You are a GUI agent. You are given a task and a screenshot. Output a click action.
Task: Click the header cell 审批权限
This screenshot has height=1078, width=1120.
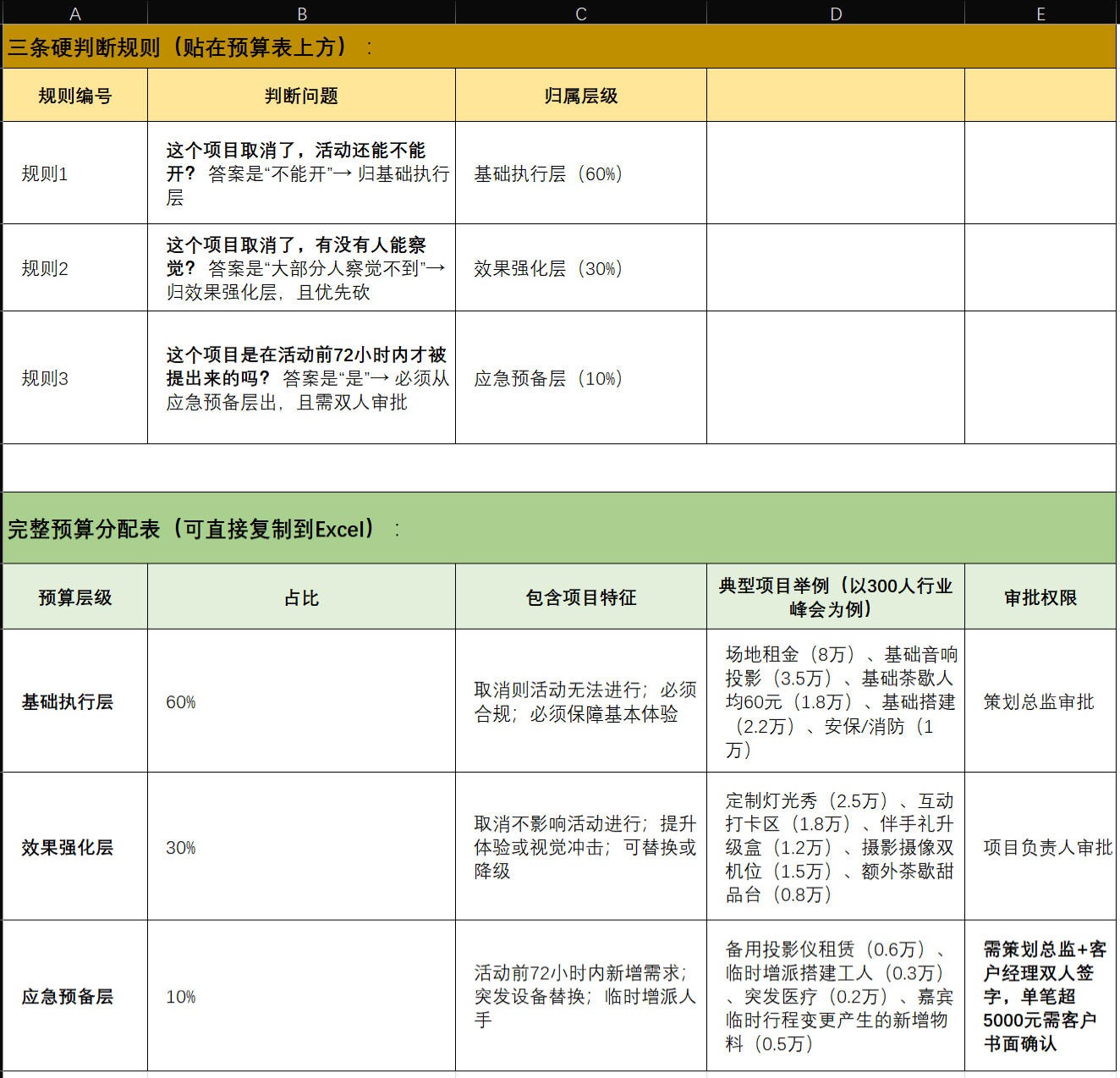pyautogui.click(x=1040, y=597)
